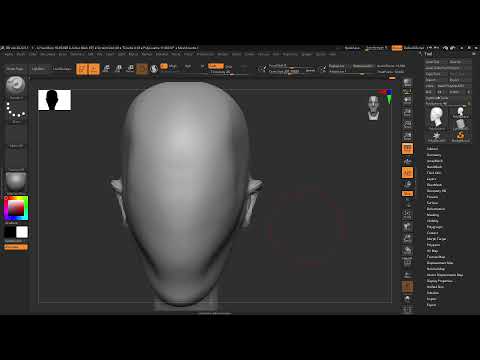480x360 pixels.
Task: Click the Gizmo 3D button beside Rotate
Action: click(142, 69)
